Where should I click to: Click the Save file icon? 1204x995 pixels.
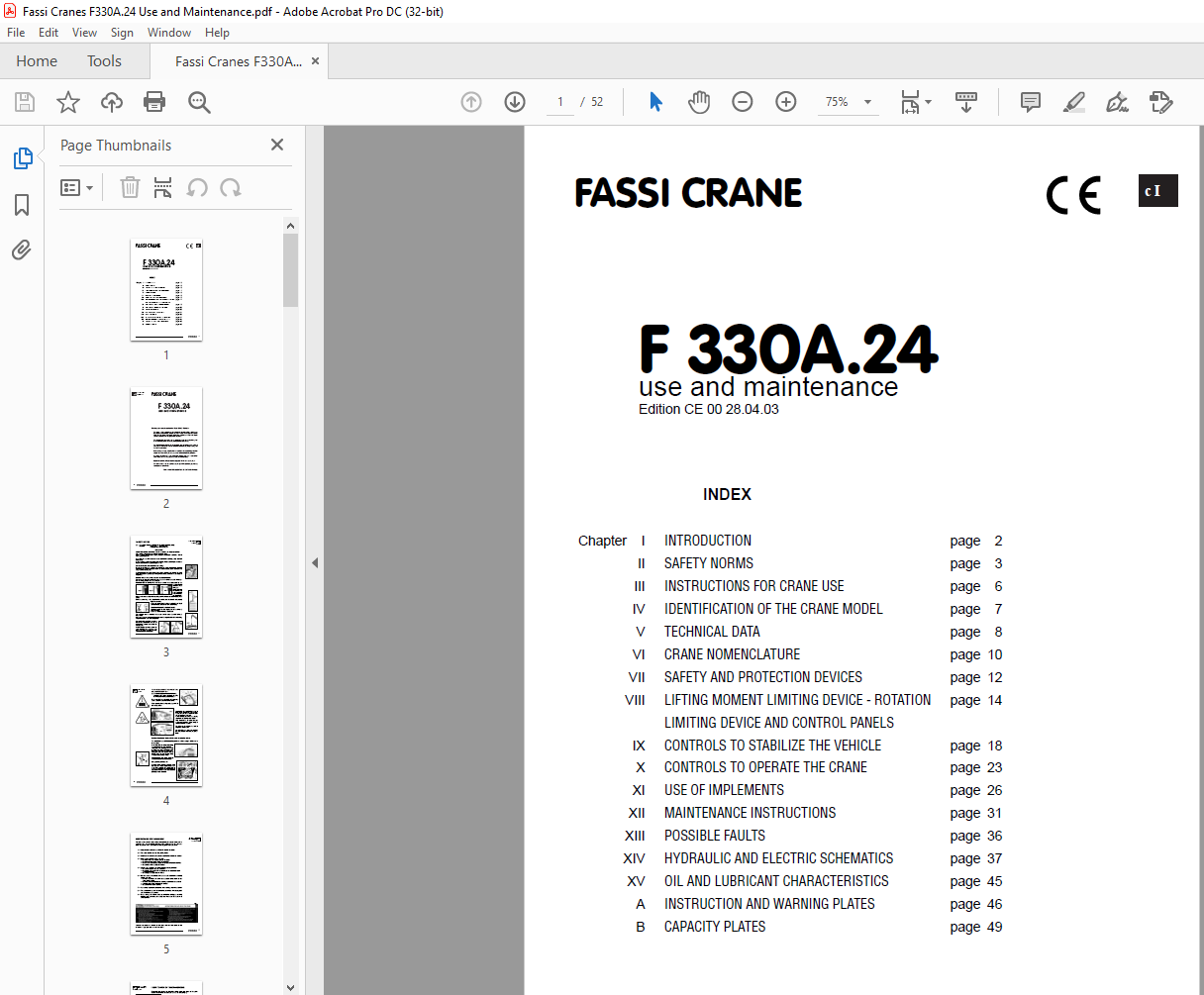pos(25,102)
